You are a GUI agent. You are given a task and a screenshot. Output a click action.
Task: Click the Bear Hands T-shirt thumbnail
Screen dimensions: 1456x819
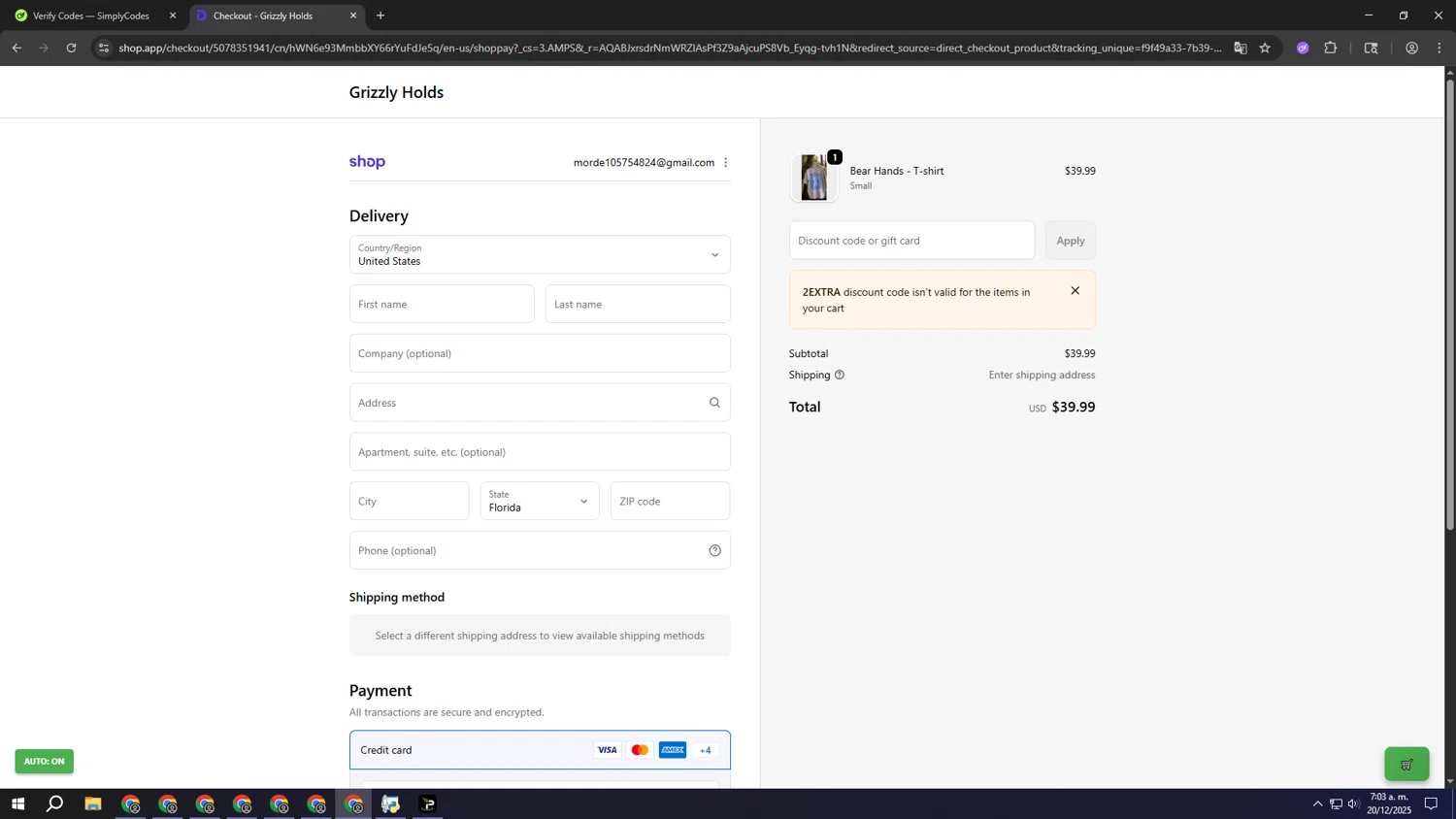point(813,178)
